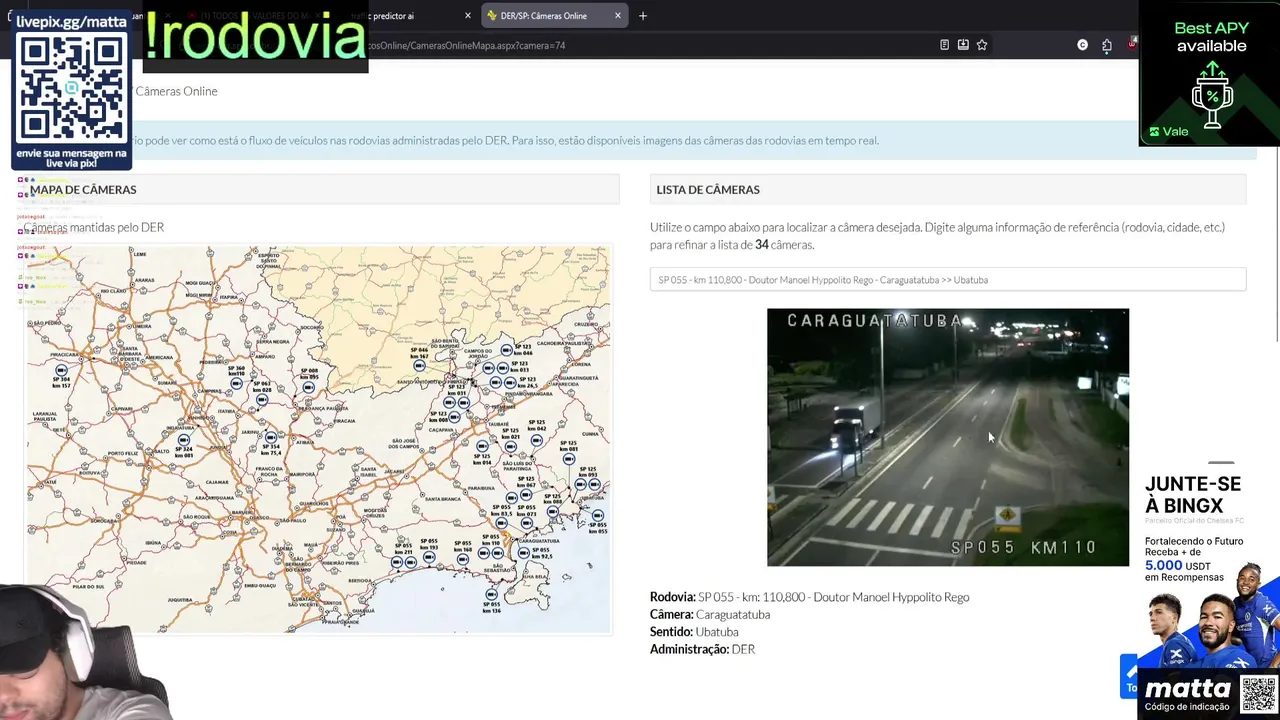Select the SP 008 km 095 camera marker

[x=309, y=388]
